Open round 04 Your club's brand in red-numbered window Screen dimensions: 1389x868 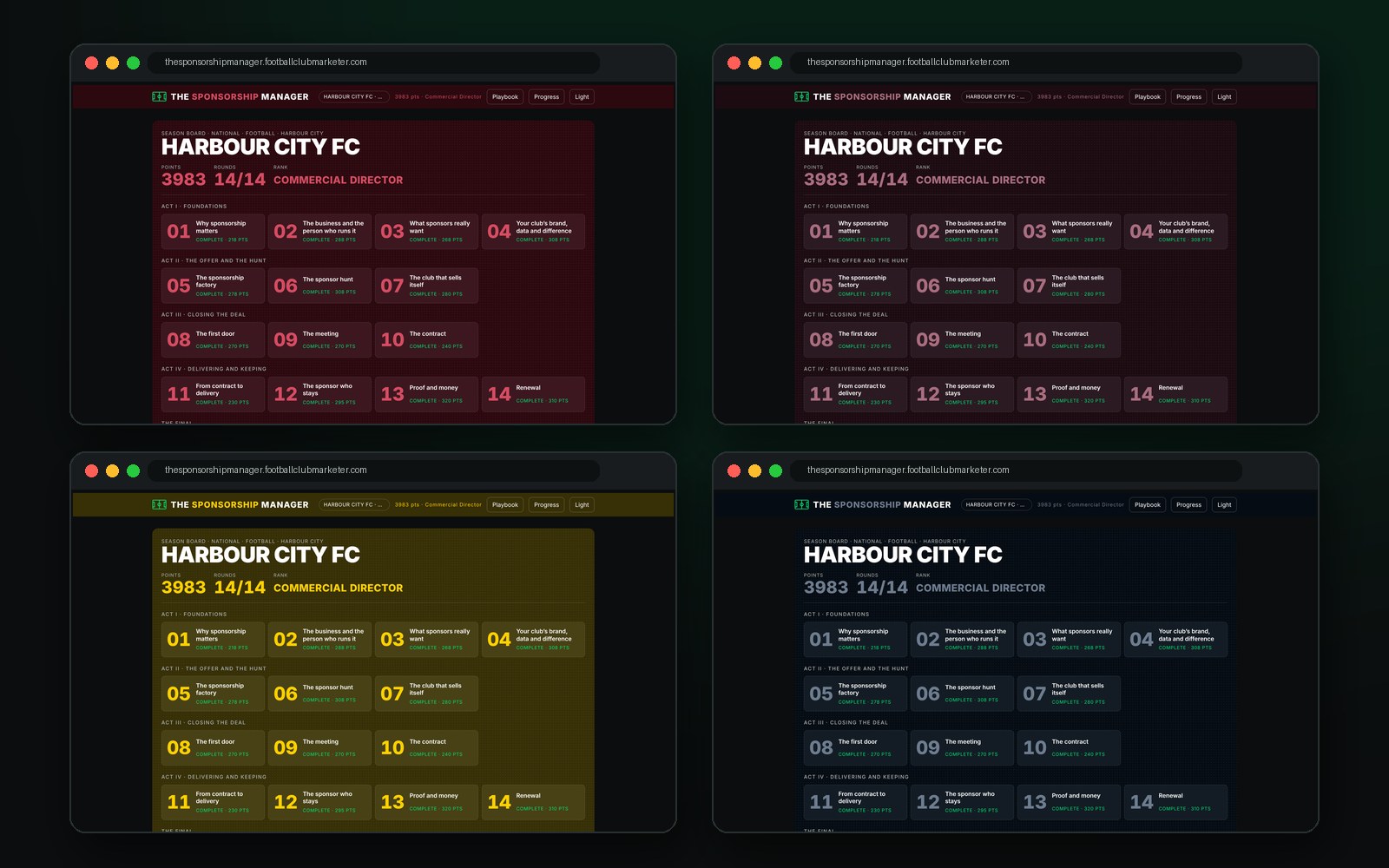tap(533, 232)
